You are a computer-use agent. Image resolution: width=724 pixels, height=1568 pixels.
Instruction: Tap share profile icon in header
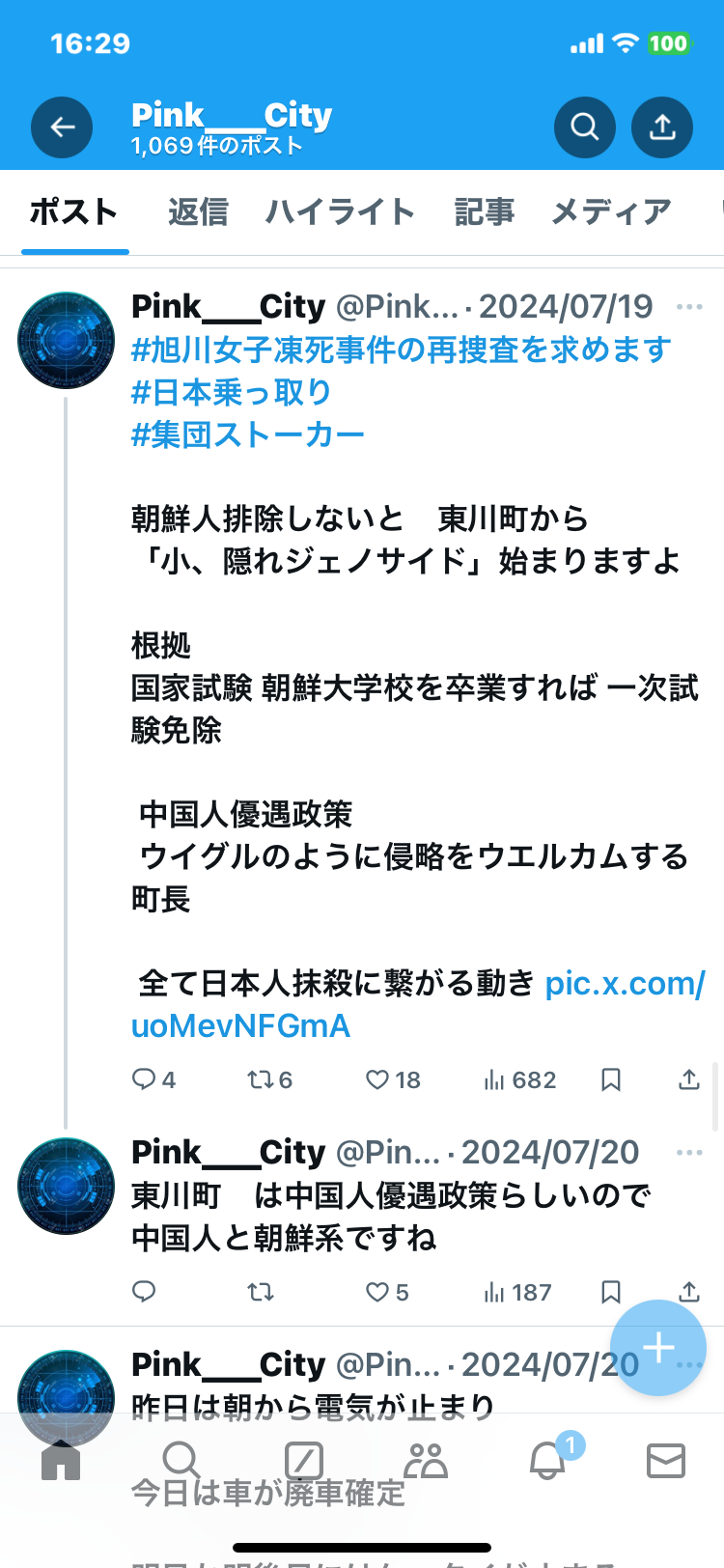coord(662,127)
